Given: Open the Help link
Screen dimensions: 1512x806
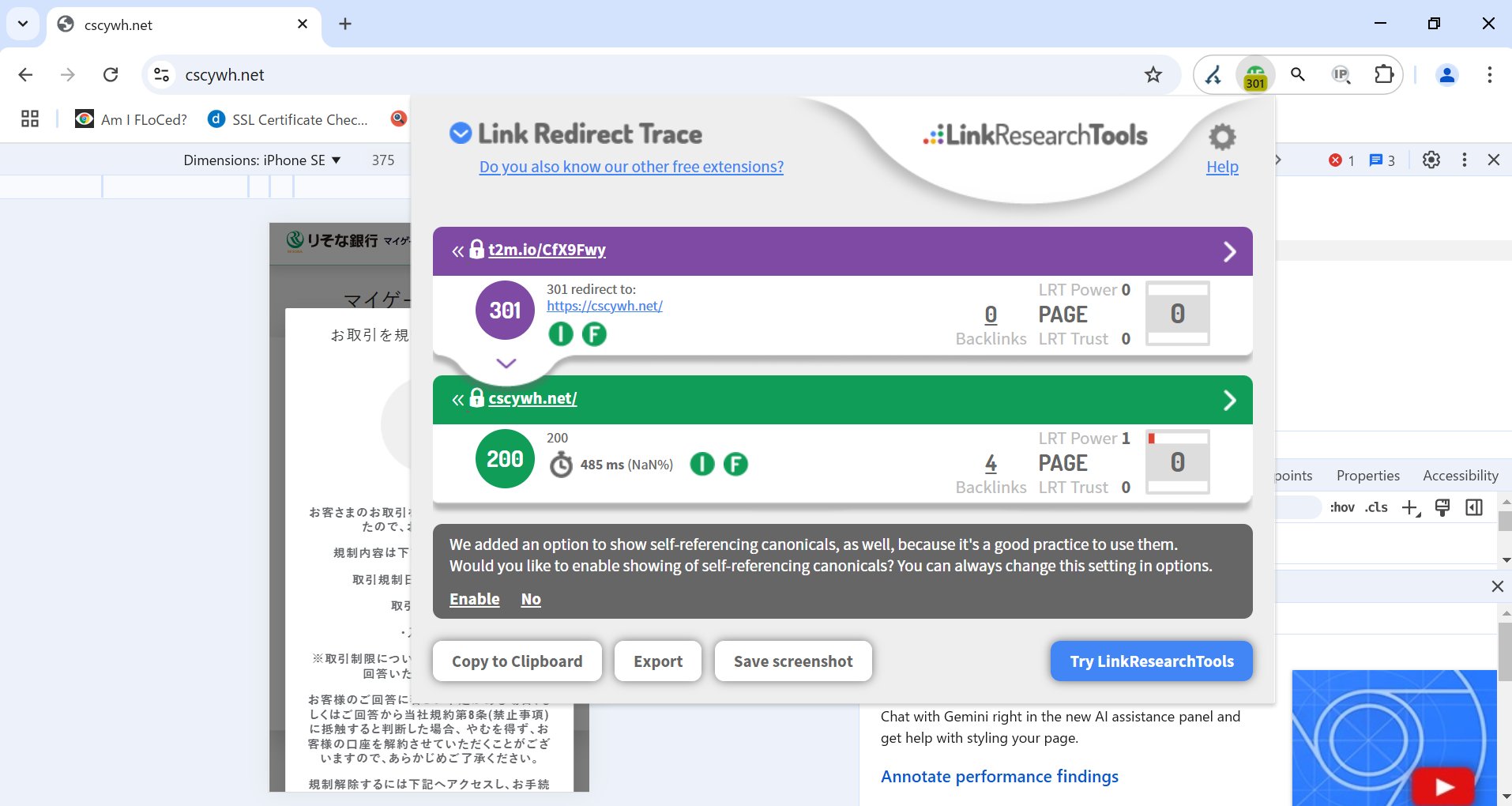Looking at the screenshot, I should [1222, 168].
